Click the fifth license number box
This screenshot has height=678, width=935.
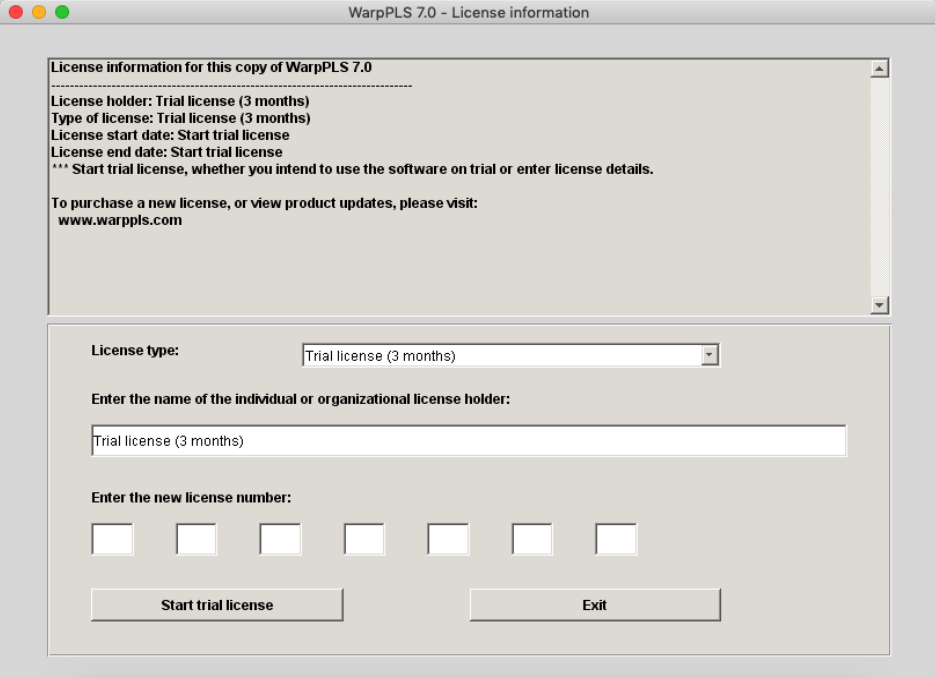[x=448, y=539]
